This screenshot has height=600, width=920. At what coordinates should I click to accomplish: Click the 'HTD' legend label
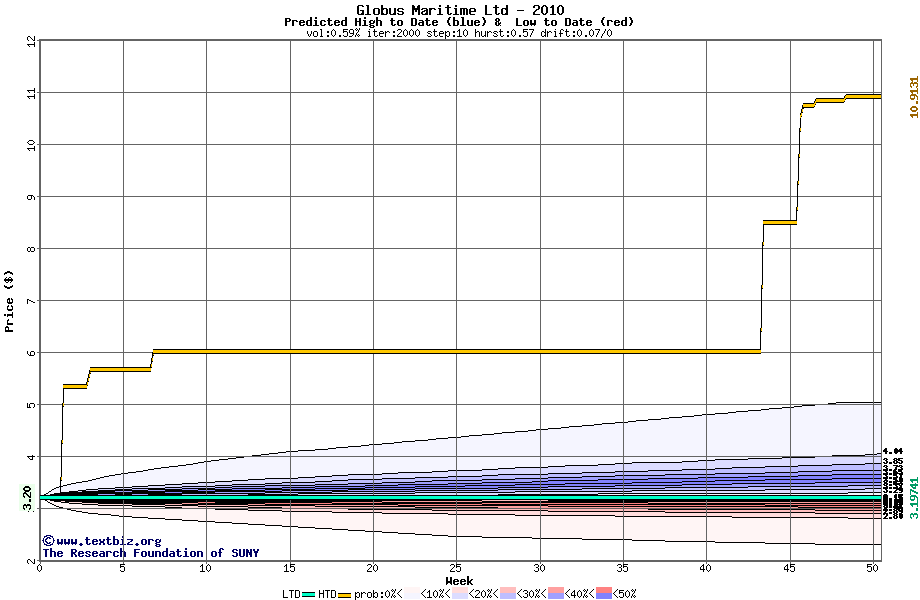pos(327,594)
